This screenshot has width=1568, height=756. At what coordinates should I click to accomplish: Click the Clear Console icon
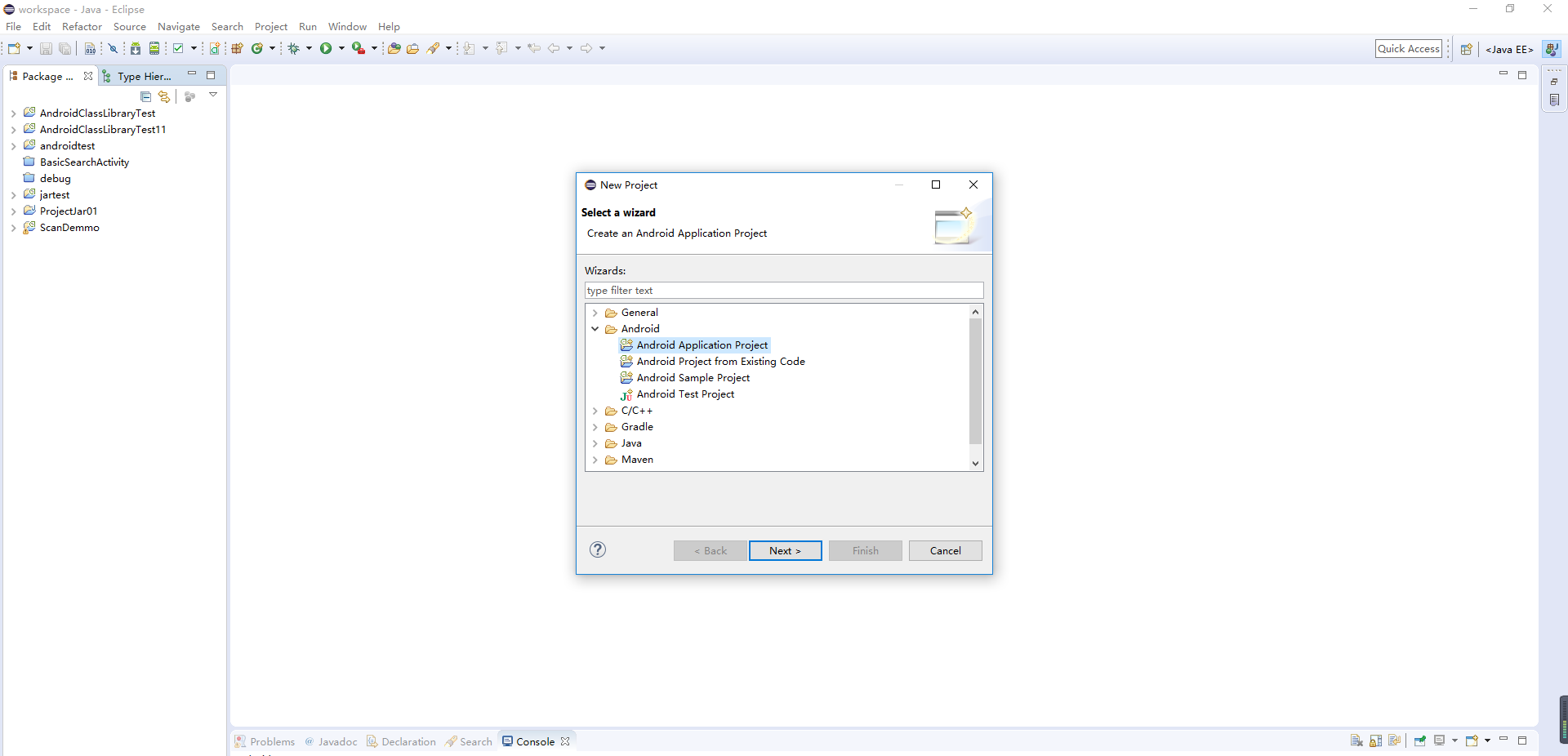(x=1356, y=740)
